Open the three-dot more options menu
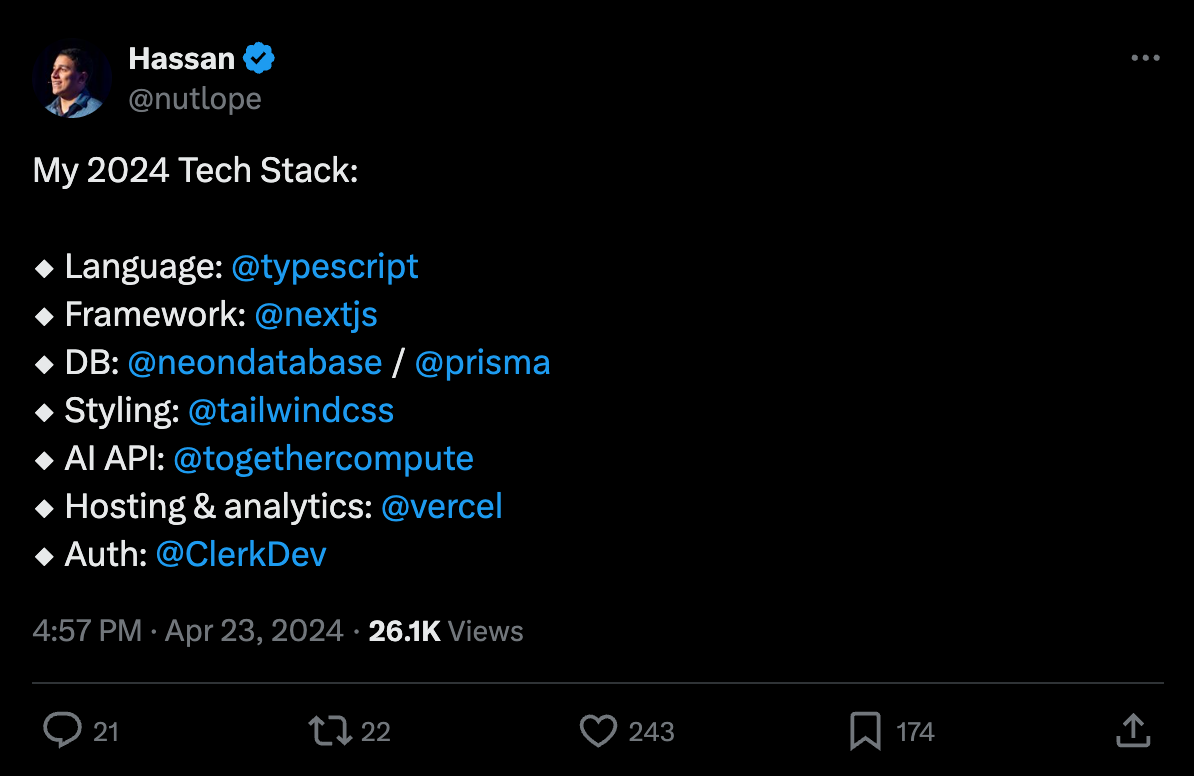Image resolution: width=1194 pixels, height=776 pixels. pos(1145,59)
